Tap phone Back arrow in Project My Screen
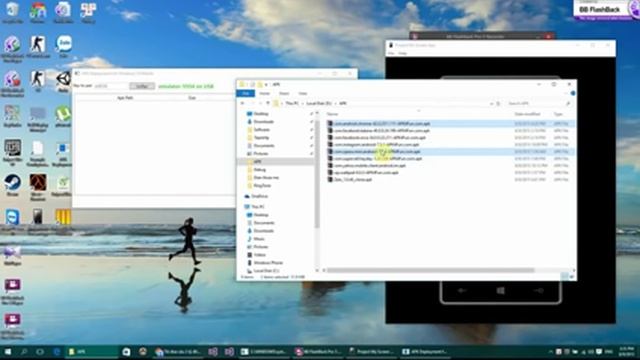This screenshot has width=640, height=360. pyautogui.click(x=462, y=291)
